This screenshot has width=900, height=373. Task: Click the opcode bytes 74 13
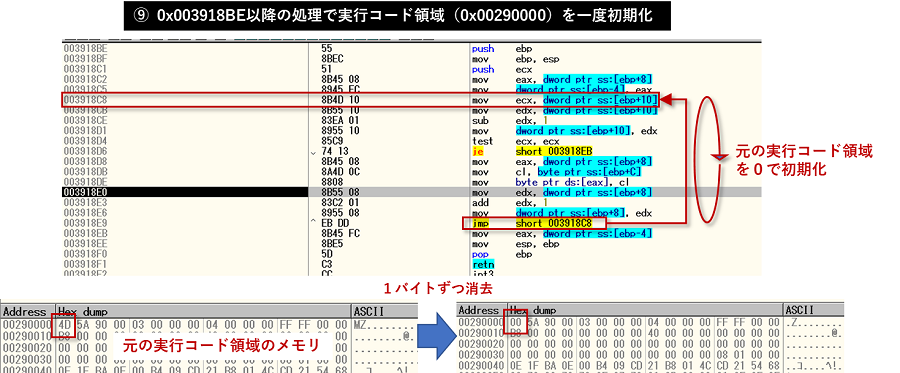point(335,151)
